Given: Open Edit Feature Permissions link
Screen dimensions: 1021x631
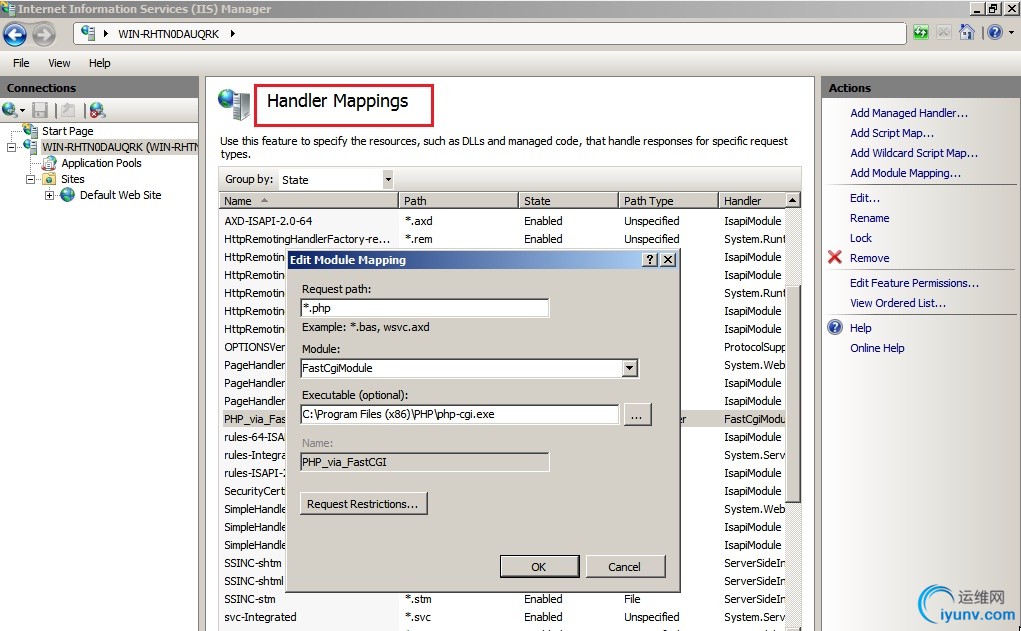Looking at the screenshot, I should tap(914, 283).
